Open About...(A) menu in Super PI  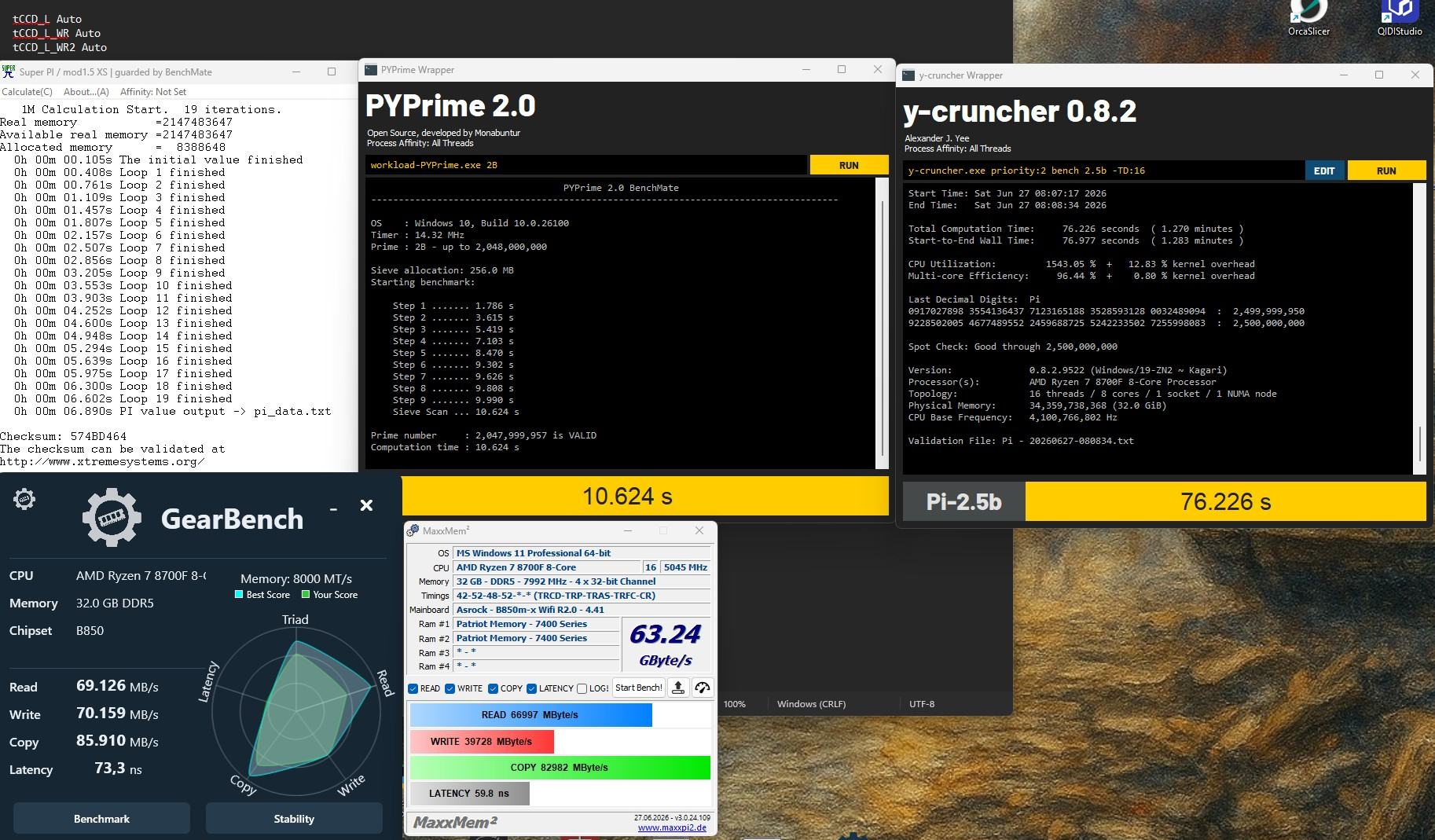point(86,92)
